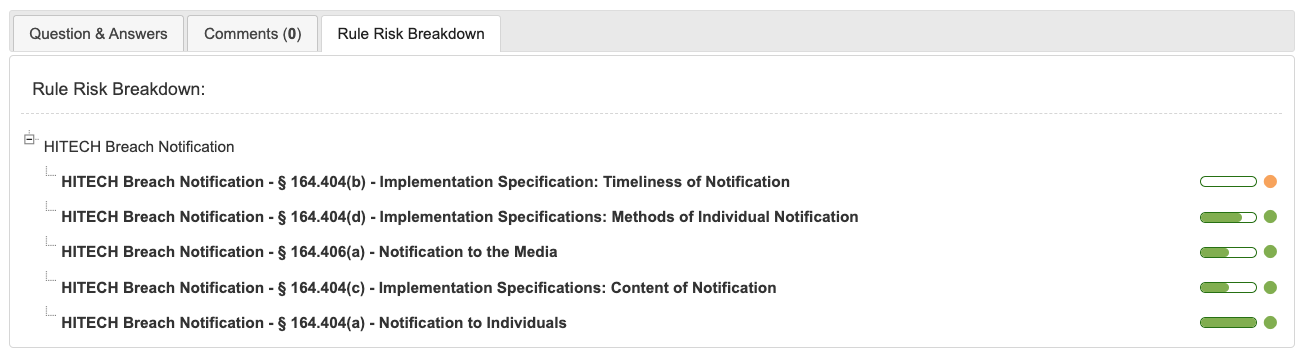Viewport: 1306px width, 360px height.
Task: Open § 164.406(a) Notification to the Media rule
Action: click(309, 252)
